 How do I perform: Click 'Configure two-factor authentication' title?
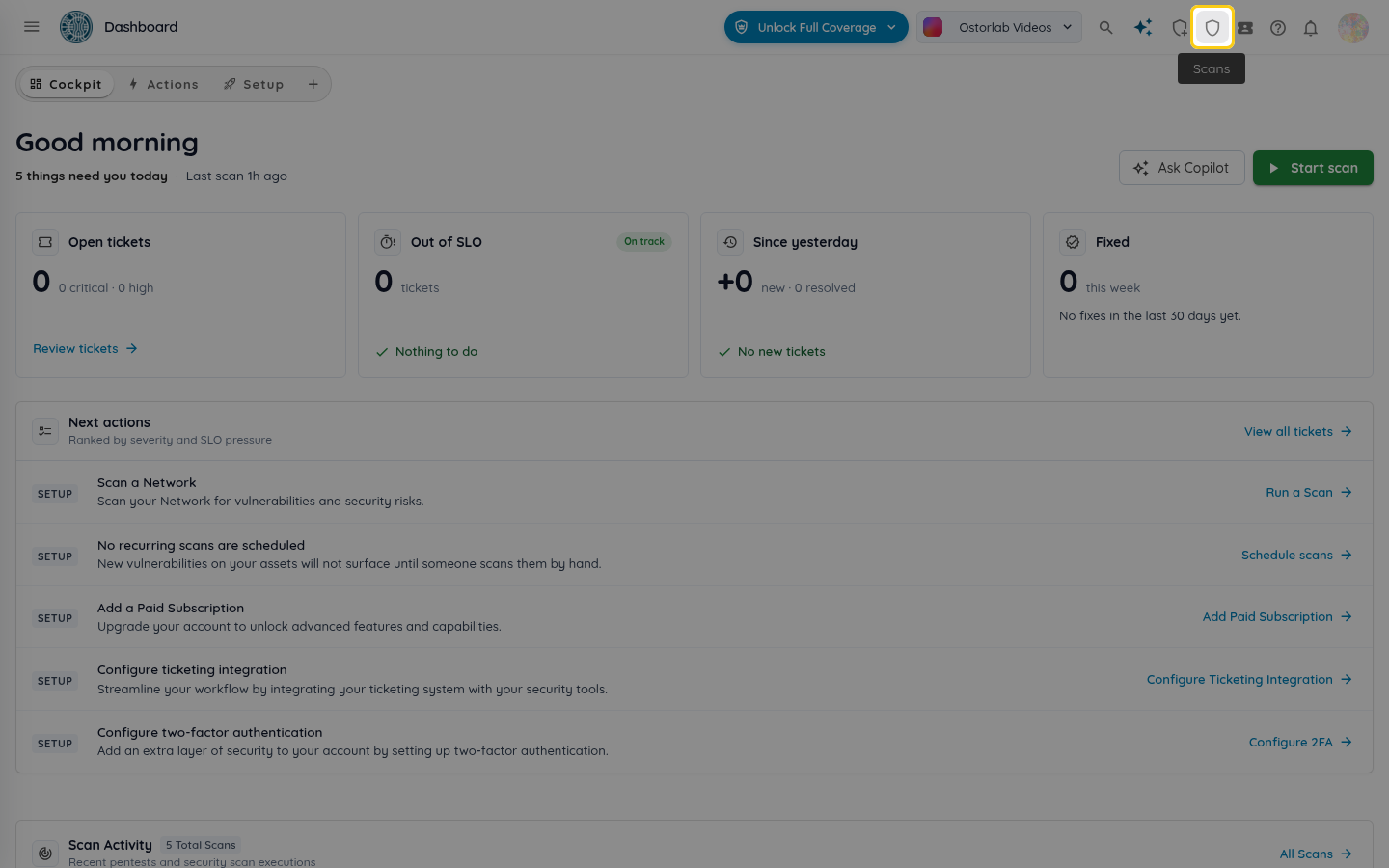click(210, 733)
